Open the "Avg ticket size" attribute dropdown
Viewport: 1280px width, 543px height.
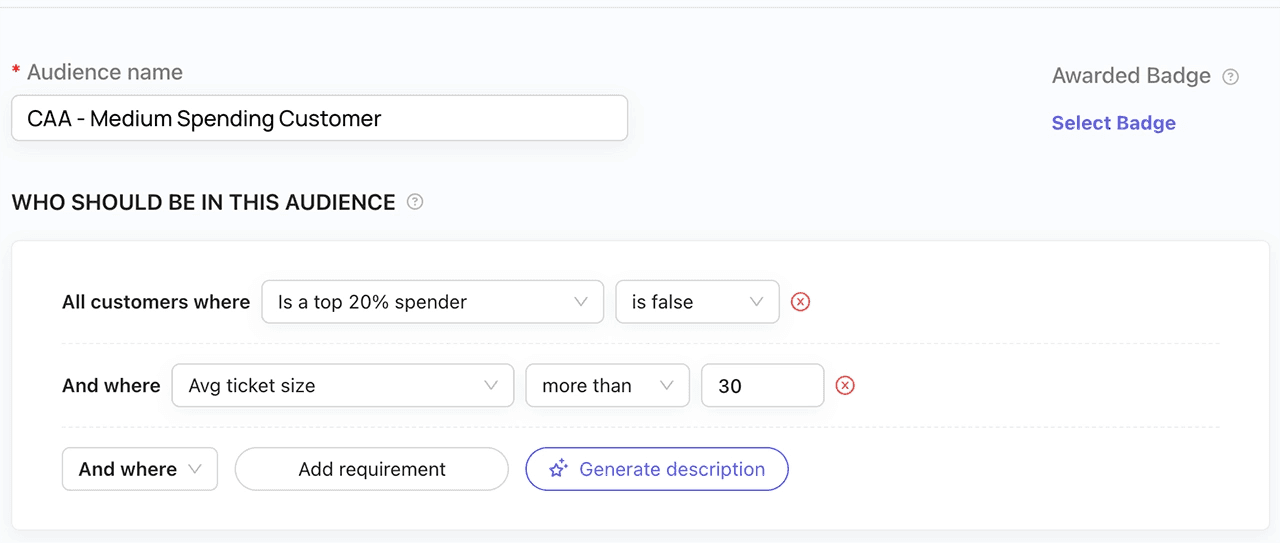coord(343,386)
